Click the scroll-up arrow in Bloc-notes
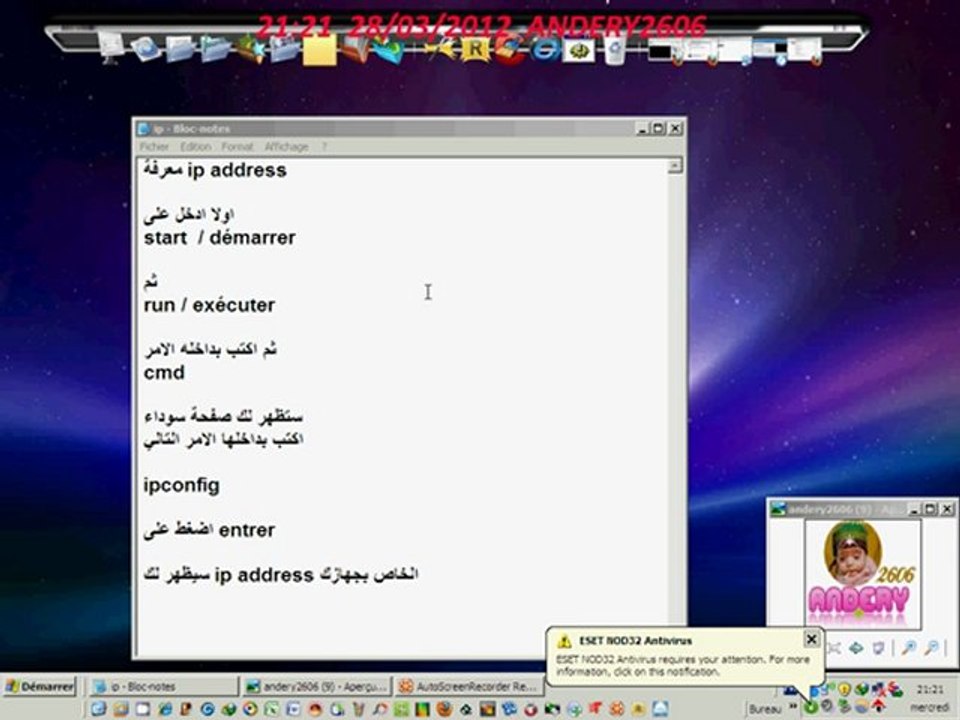The width and height of the screenshot is (960, 720). [674, 166]
